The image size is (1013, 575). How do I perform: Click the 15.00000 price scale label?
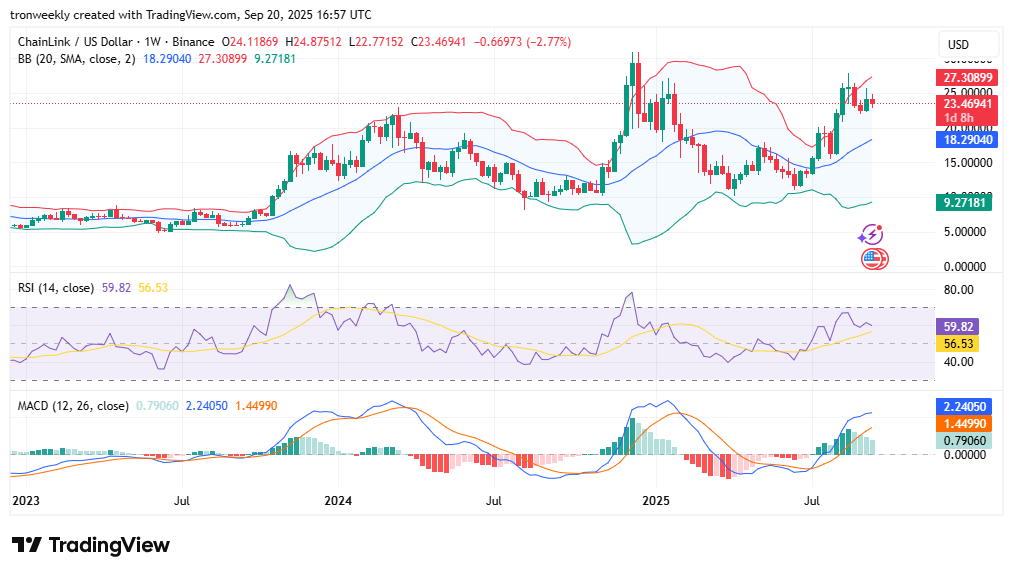(968, 163)
